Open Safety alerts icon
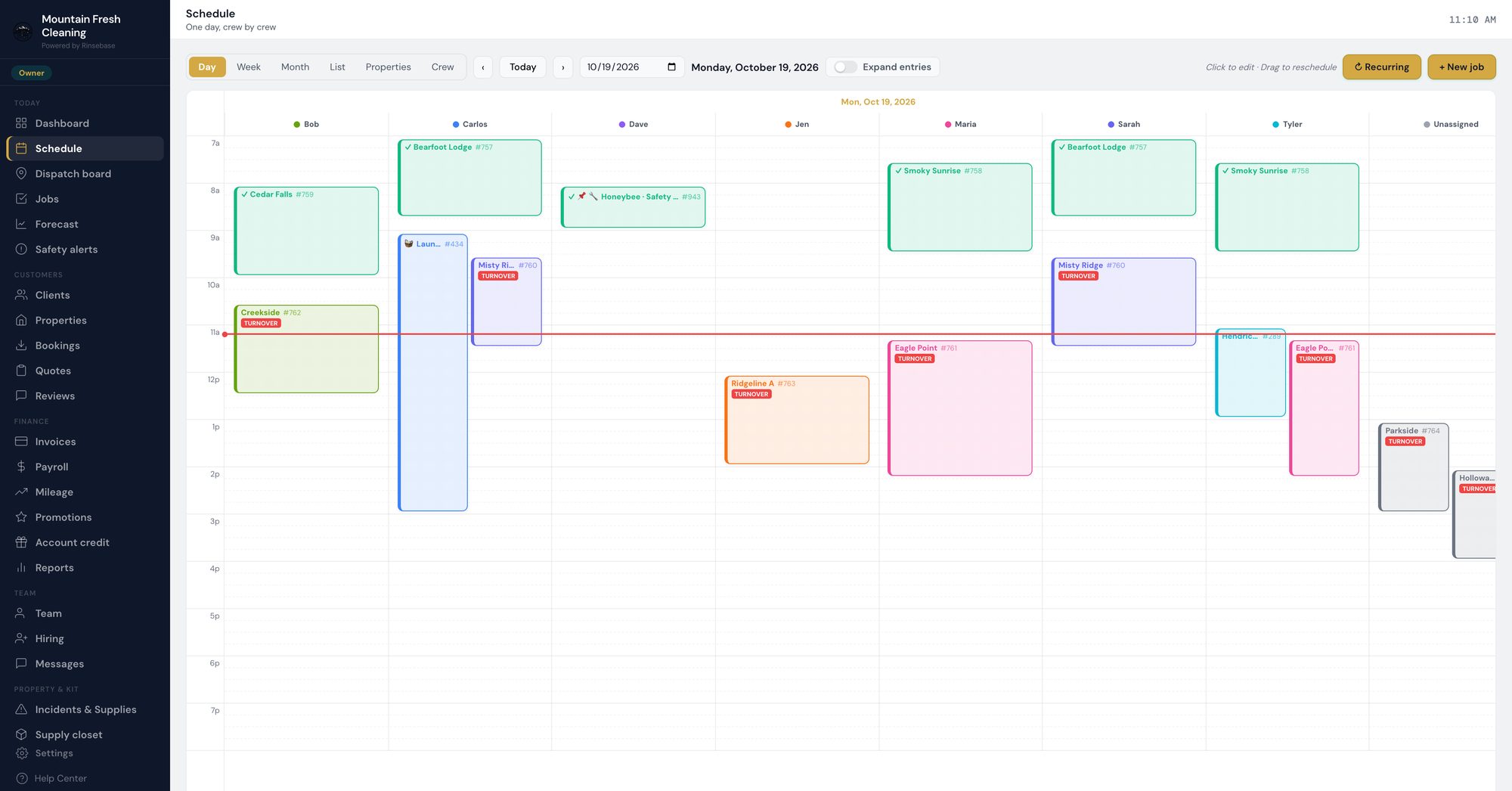Image resolution: width=1512 pixels, height=791 pixels. (x=21, y=249)
